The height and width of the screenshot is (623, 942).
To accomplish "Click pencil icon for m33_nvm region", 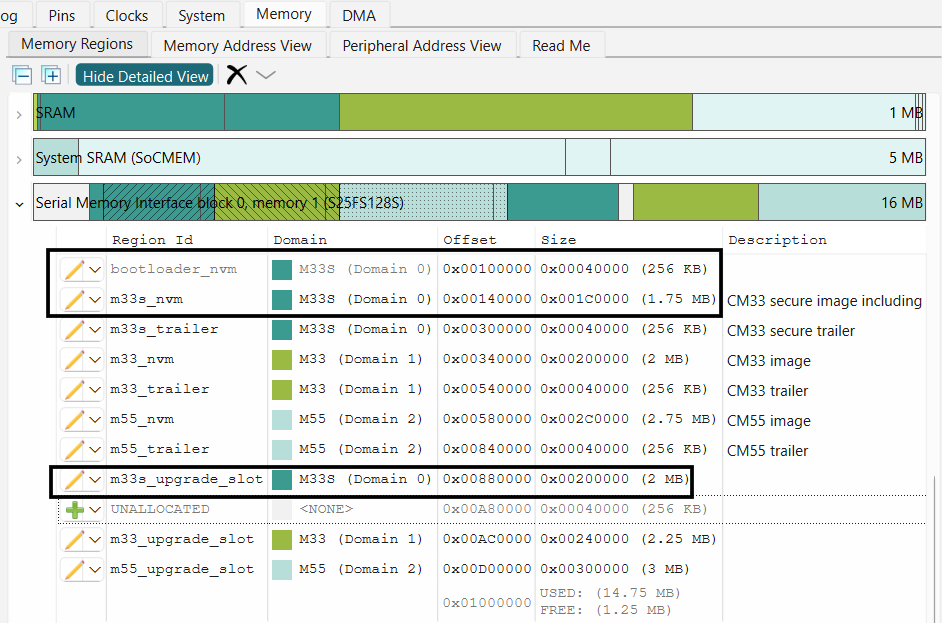I will (x=74, y=359).
